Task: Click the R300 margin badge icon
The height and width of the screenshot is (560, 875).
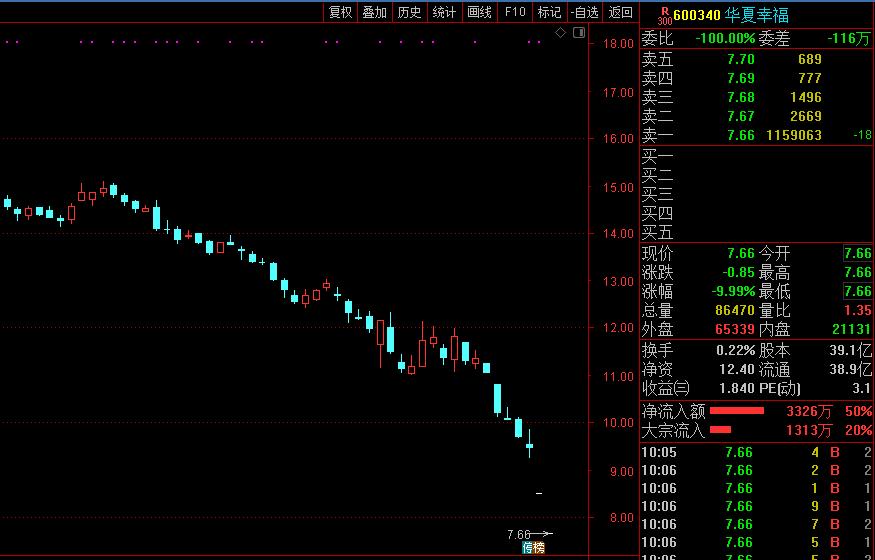Action: click(665, 16)
